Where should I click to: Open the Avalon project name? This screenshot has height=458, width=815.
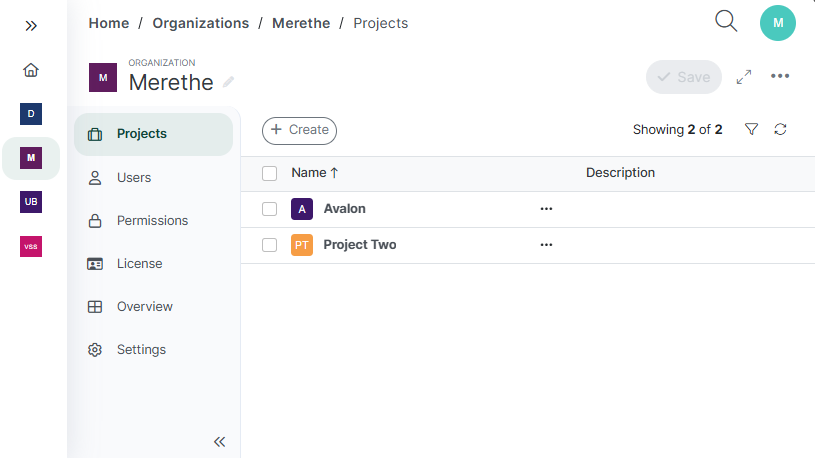click(x=345, y=209)
